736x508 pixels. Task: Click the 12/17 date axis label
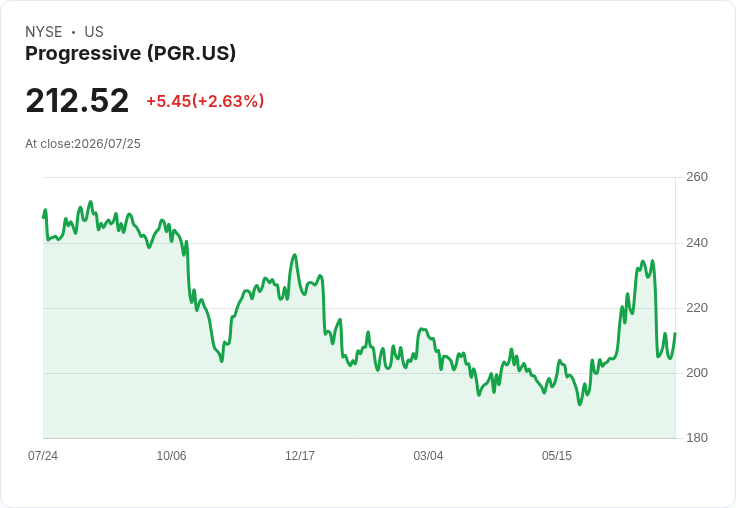tap(300, 455)
